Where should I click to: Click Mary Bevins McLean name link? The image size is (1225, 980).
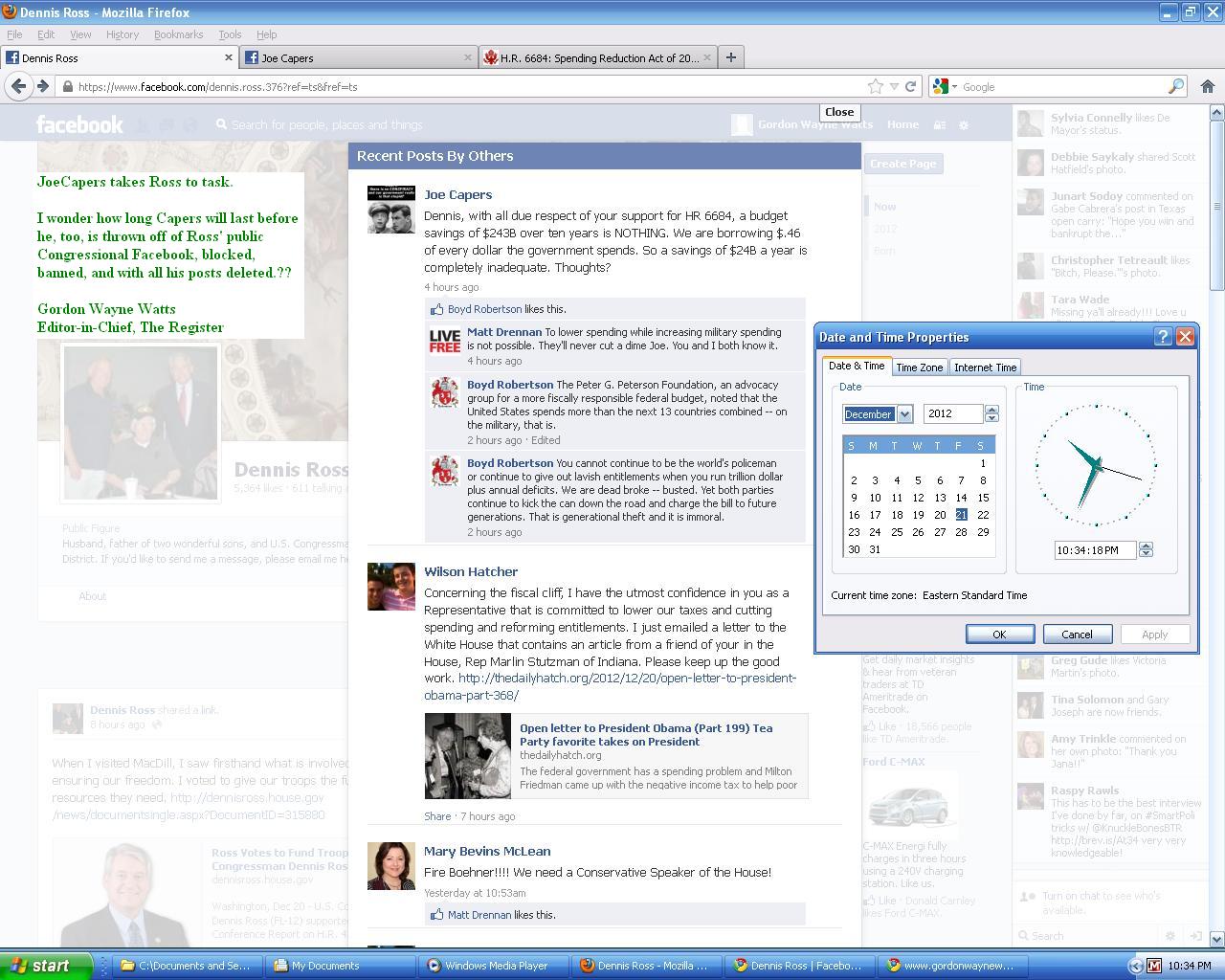487,851
